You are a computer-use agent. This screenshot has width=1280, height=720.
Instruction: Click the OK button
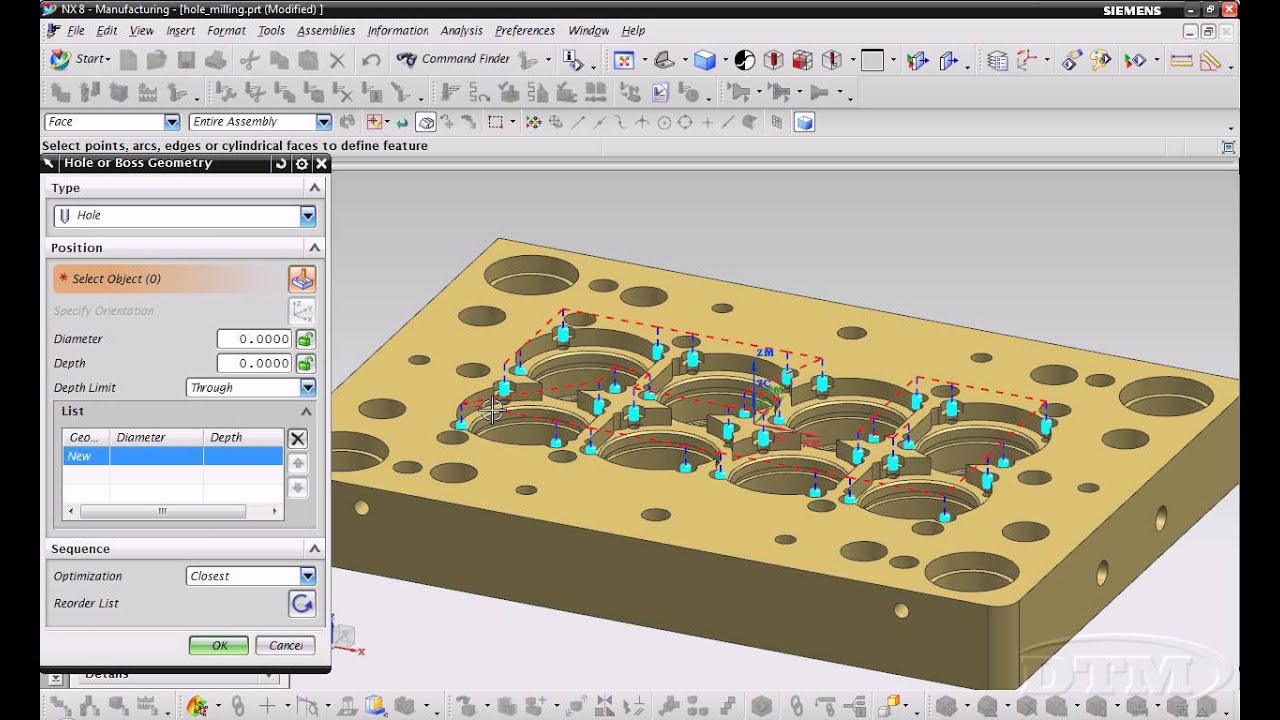[x=219, y=645]
